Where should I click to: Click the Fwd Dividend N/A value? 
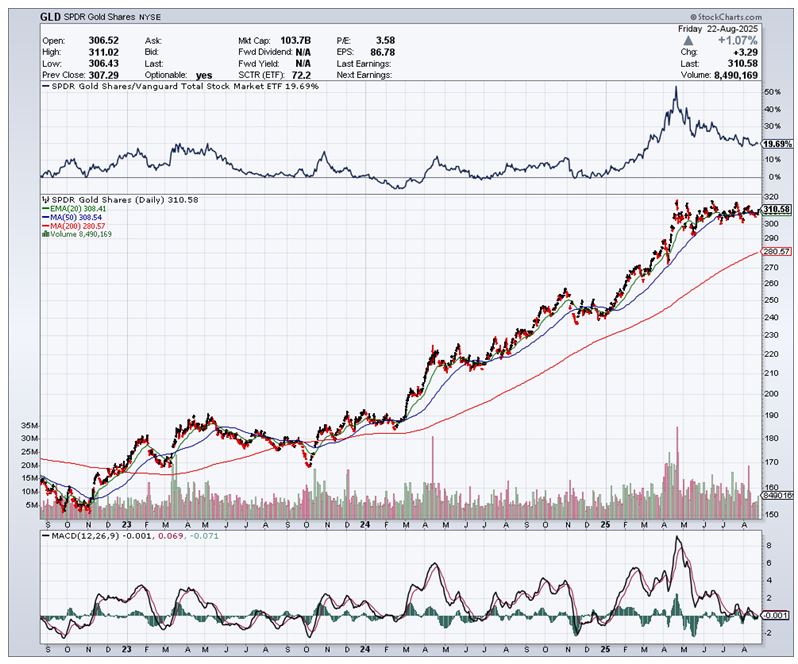point(303,52)
